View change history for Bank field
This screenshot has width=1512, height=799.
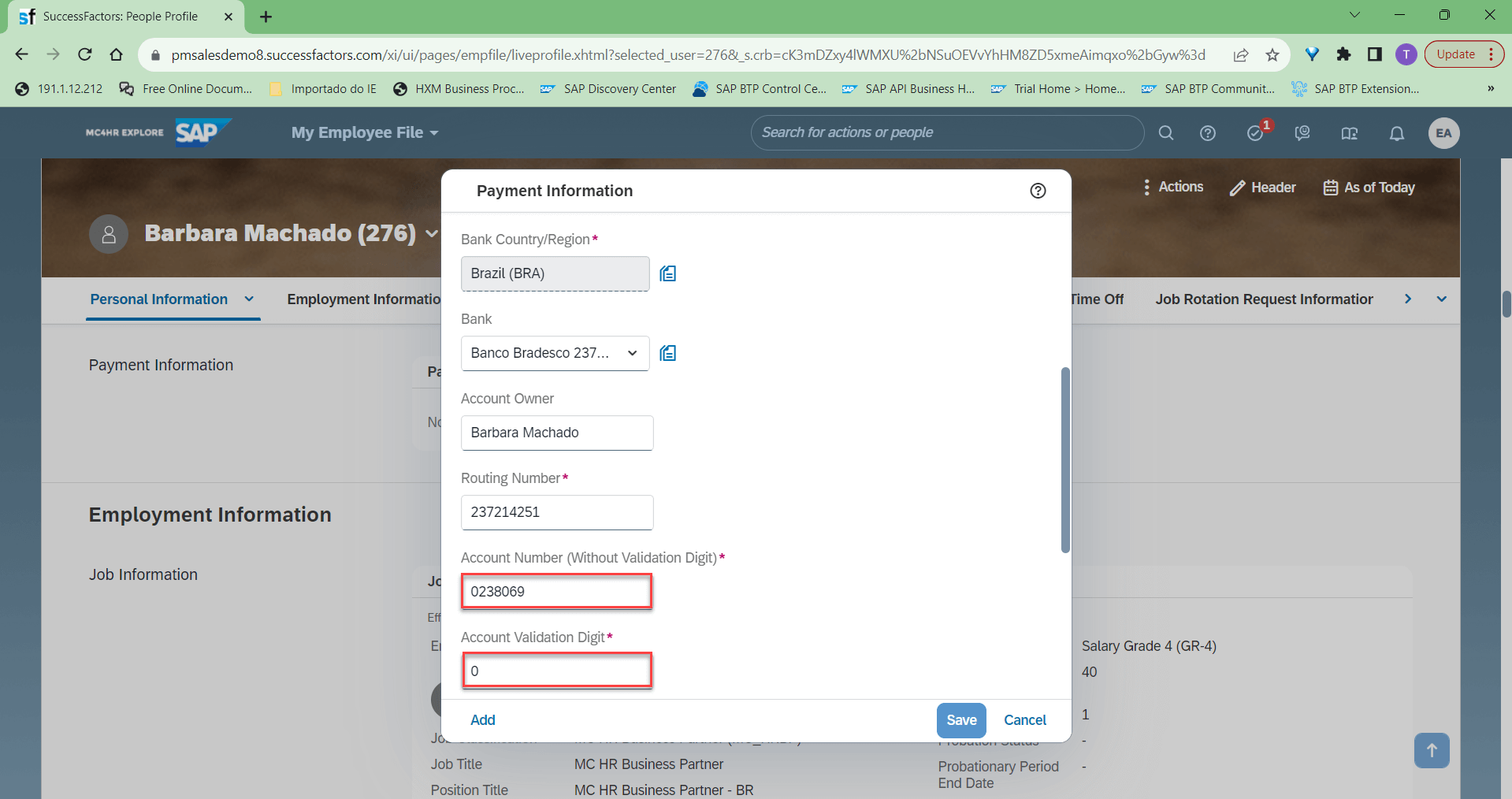[667, 353]
